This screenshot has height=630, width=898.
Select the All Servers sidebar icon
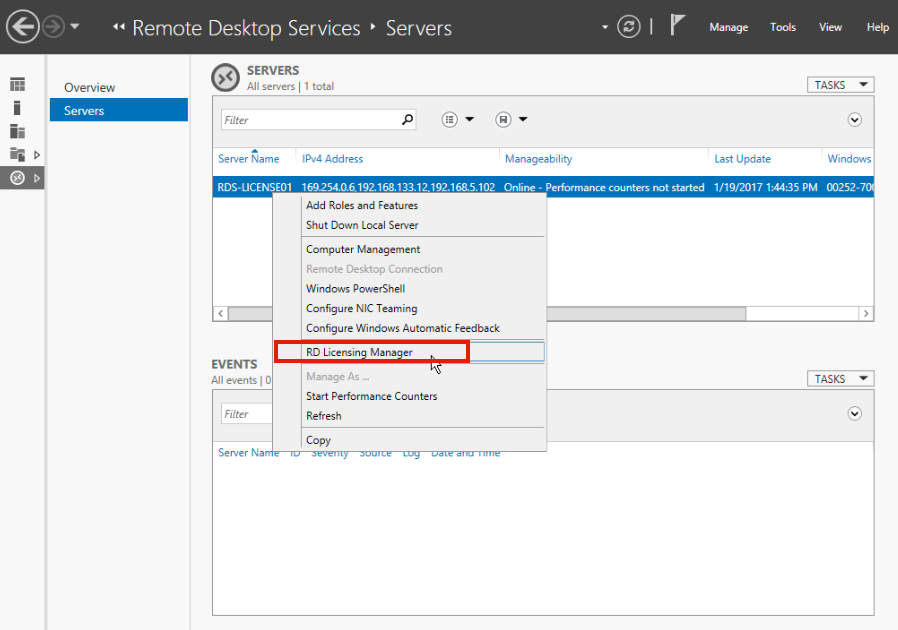tap(17, 131)
